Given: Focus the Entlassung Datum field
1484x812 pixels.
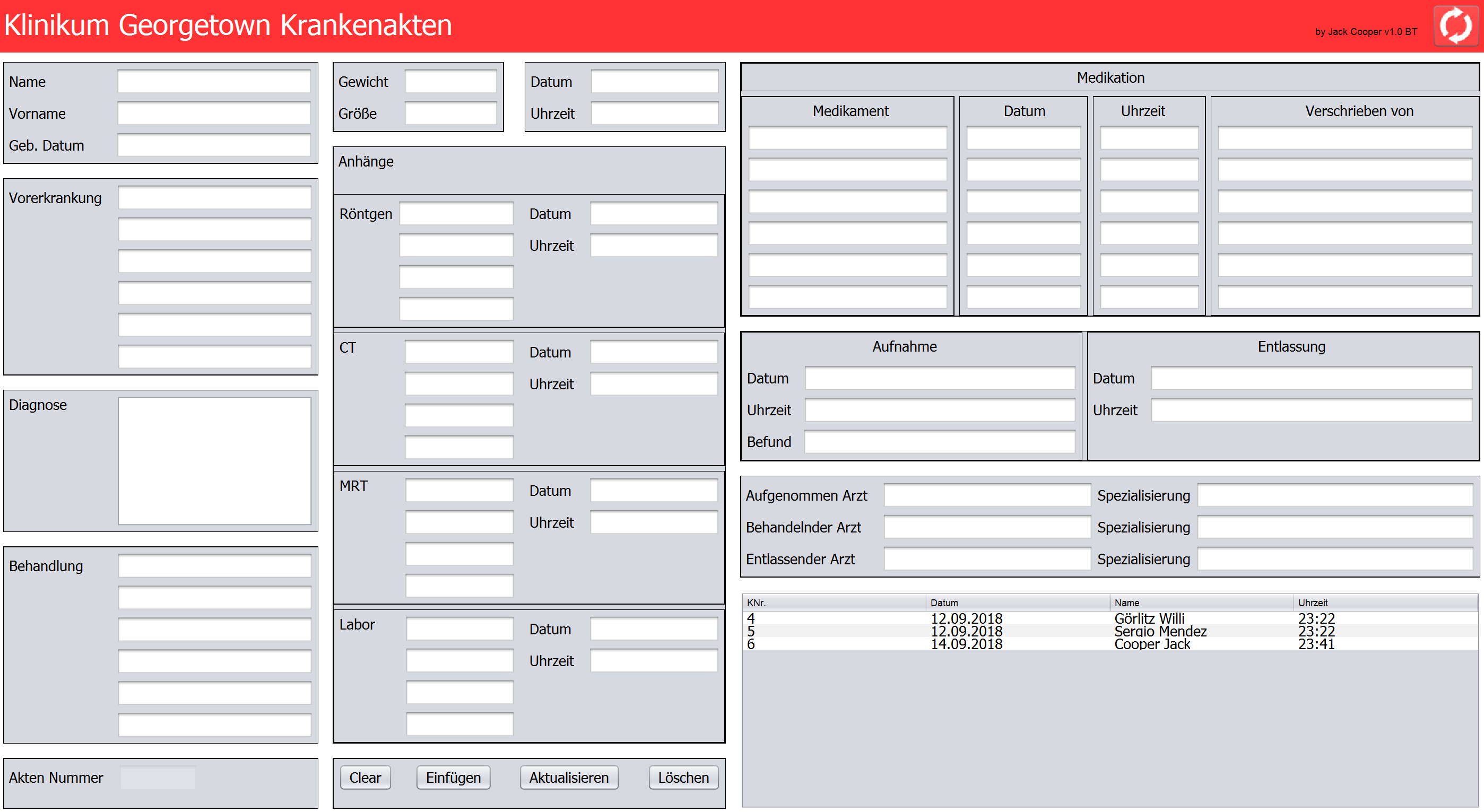Looking at the screenshot, I should [1311, 378].
